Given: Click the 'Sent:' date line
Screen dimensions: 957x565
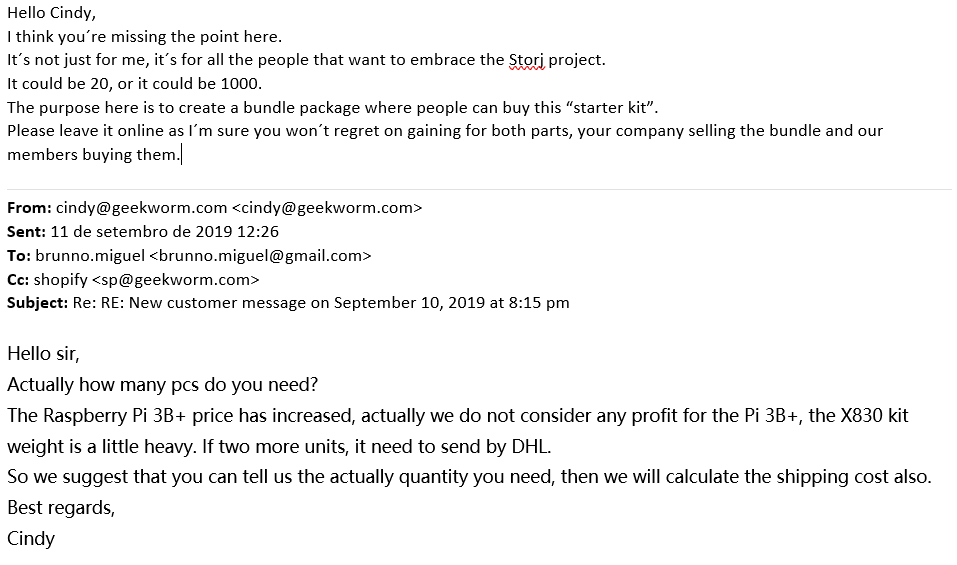Looking at the screenshot, I should [x=143, y=232].
